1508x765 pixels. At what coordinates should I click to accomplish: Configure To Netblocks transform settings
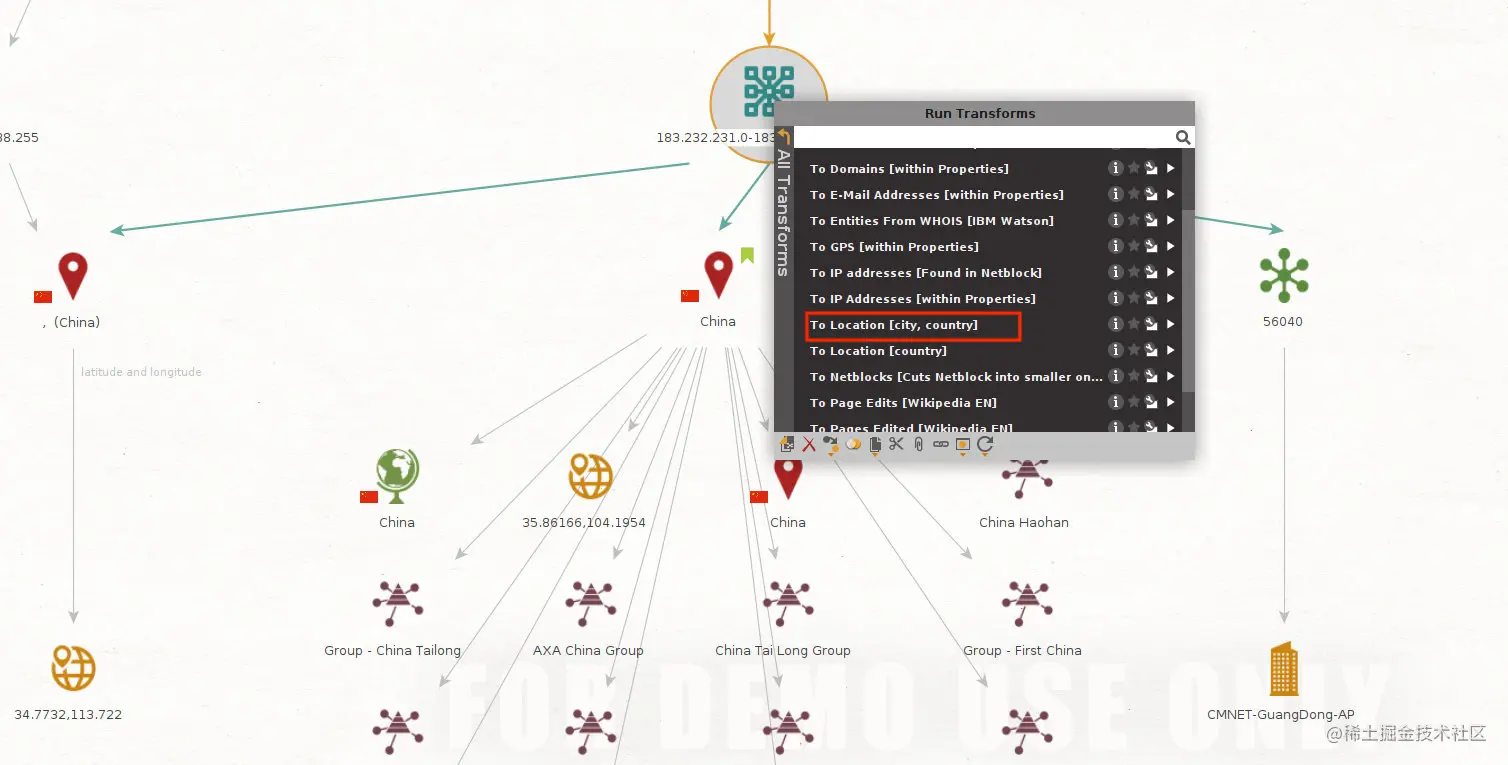1151,376
